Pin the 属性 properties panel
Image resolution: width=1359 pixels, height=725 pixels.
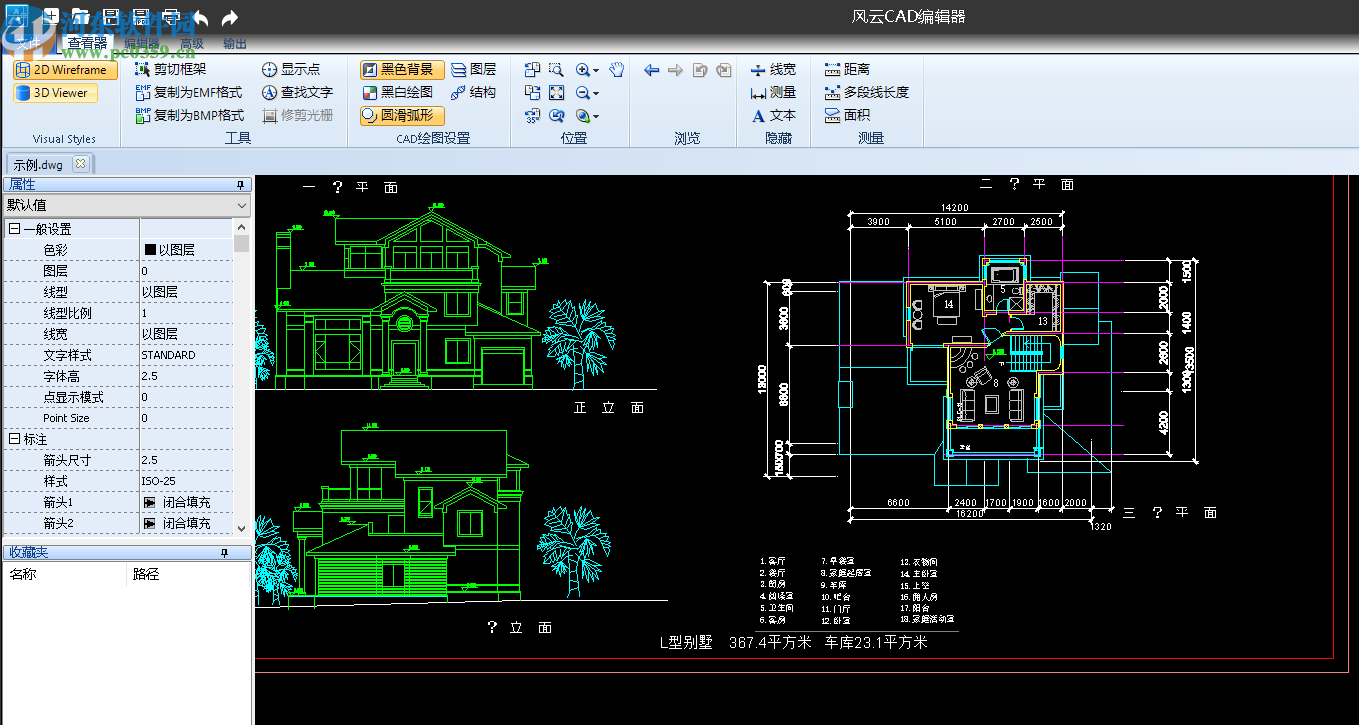pyautogui.click(x=240, y=185)
